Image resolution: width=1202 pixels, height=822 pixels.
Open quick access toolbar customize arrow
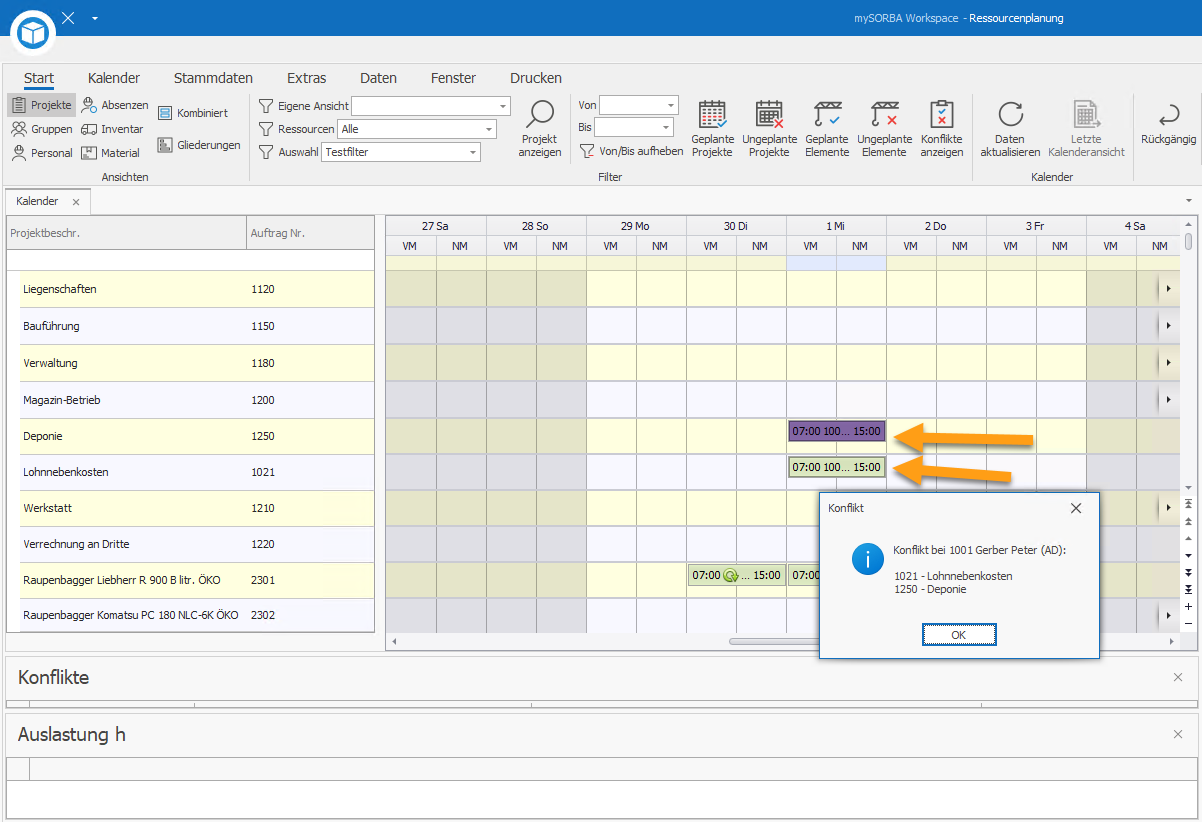[94, 18]
